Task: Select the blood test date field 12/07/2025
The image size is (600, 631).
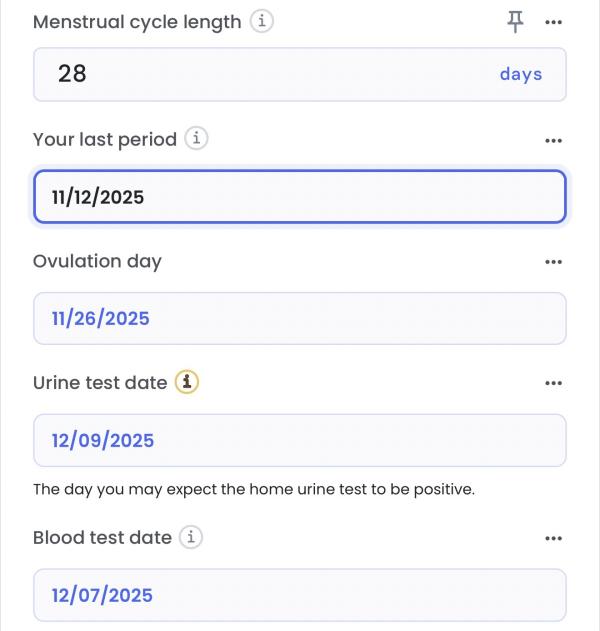Action: point(300,595)
